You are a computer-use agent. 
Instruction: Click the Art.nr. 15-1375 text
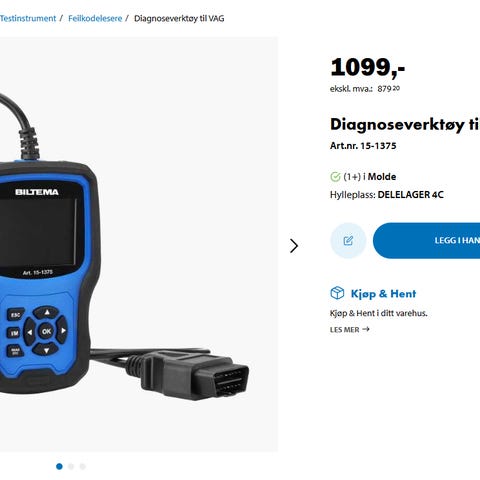pos(363,146)
